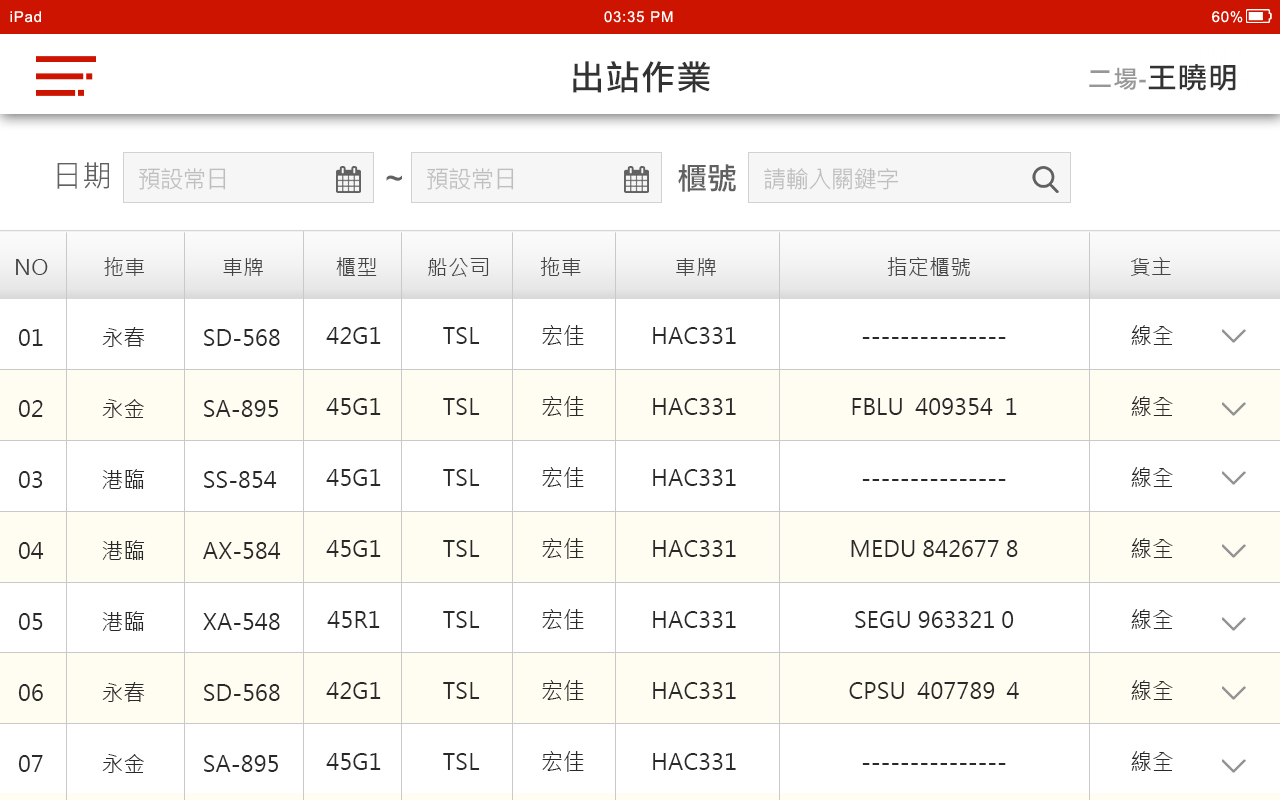
Task: Click row number 07
Action: pyautogui.click(x=31, y=764)
